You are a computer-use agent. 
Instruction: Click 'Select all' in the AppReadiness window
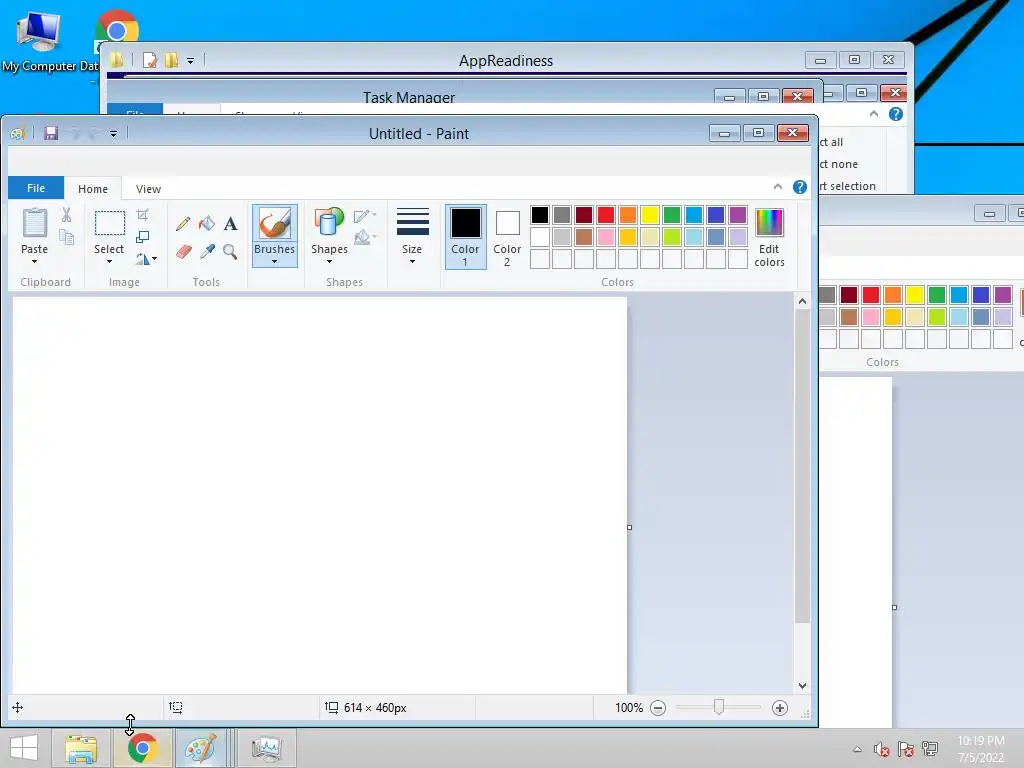(831, 142)
